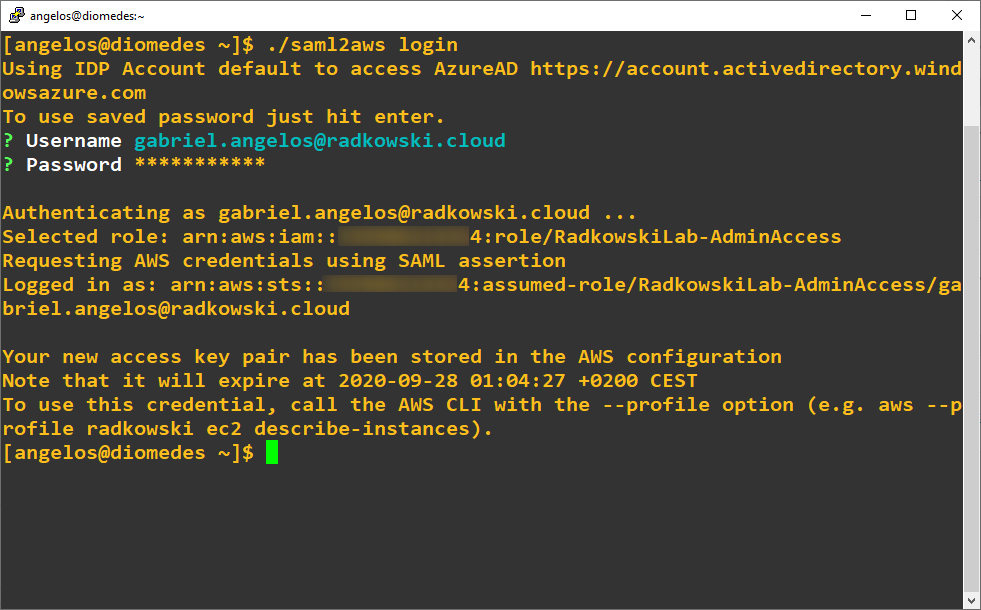The height and width of the screenshot is (610, 981).
Task: Click the masked password asterisks
Action: tap(200, 164)
